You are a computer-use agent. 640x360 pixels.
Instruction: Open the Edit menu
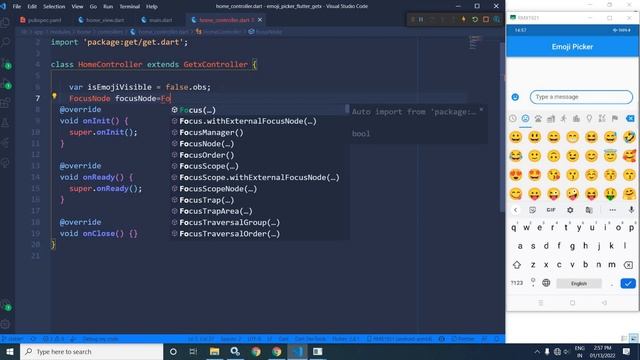[x=32, y=7]
